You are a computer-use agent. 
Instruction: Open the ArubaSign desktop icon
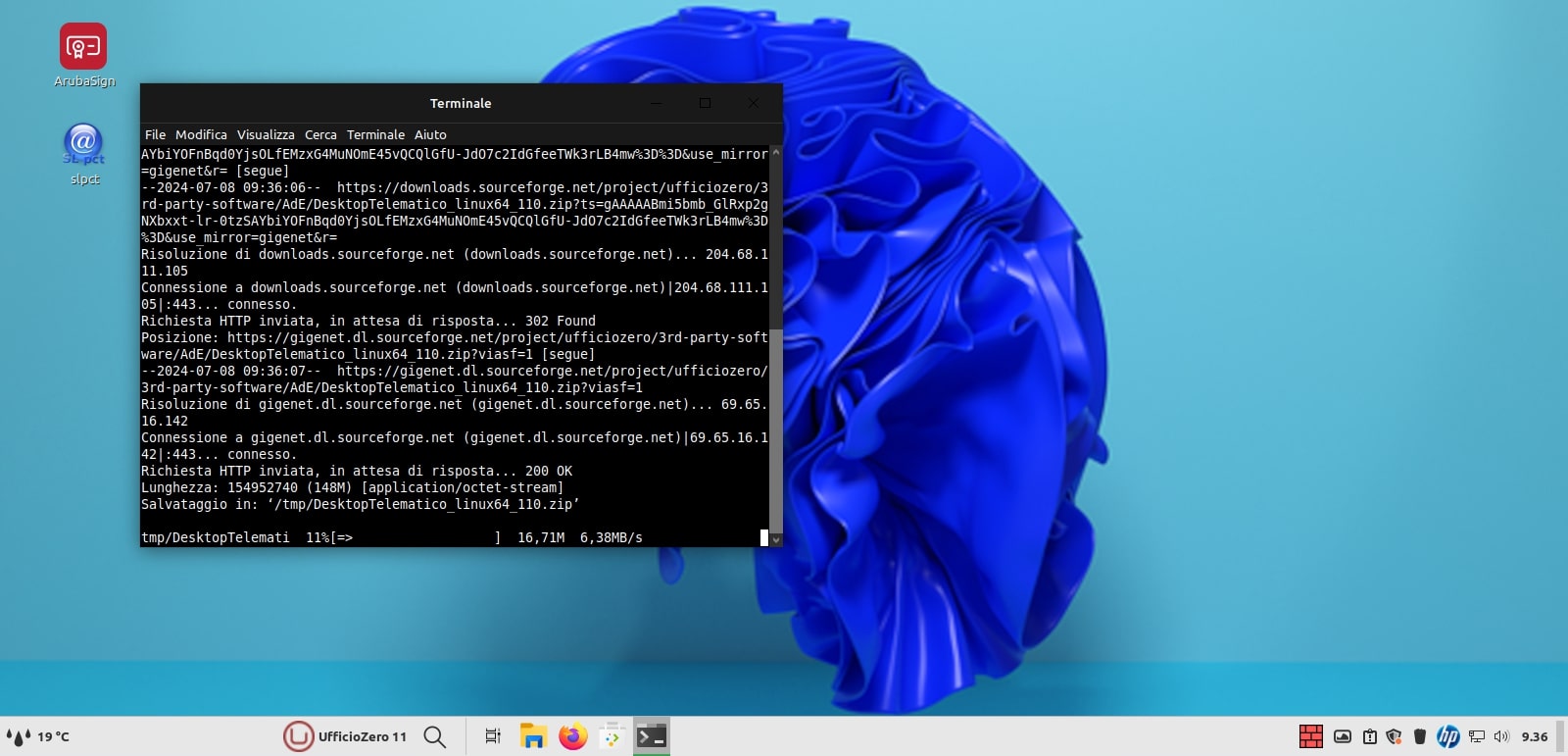[x=83, y=55]
